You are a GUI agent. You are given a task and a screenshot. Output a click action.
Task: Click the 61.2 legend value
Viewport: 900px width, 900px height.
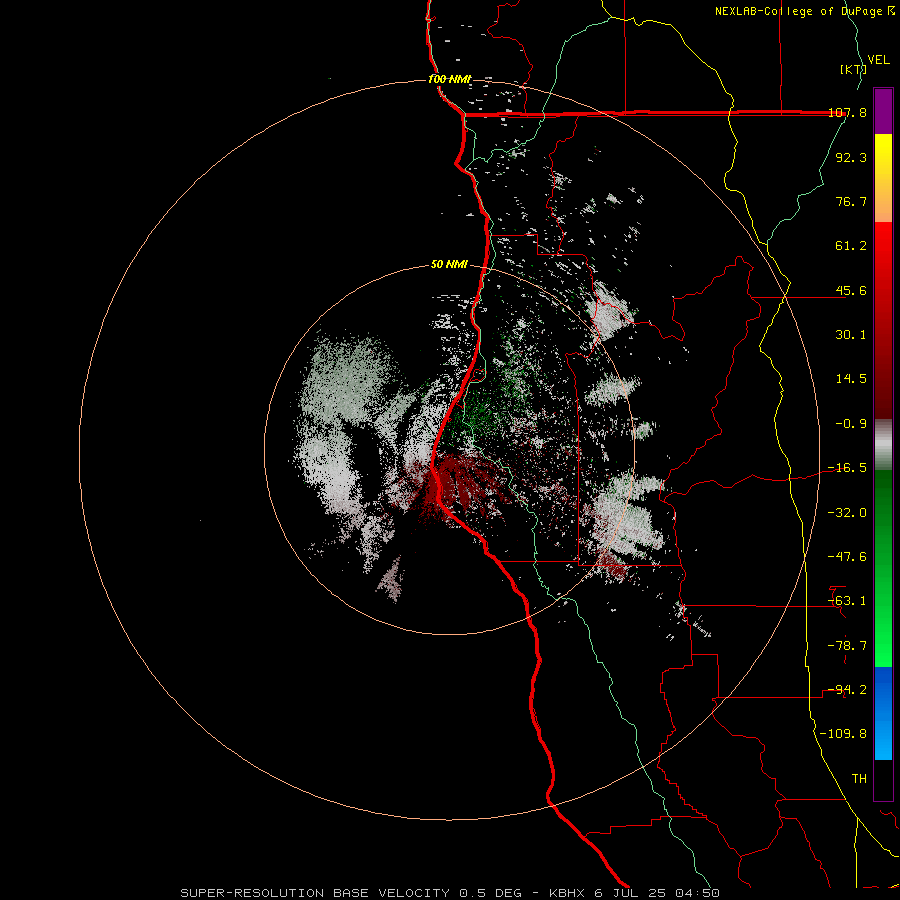[x=851, y=246]
